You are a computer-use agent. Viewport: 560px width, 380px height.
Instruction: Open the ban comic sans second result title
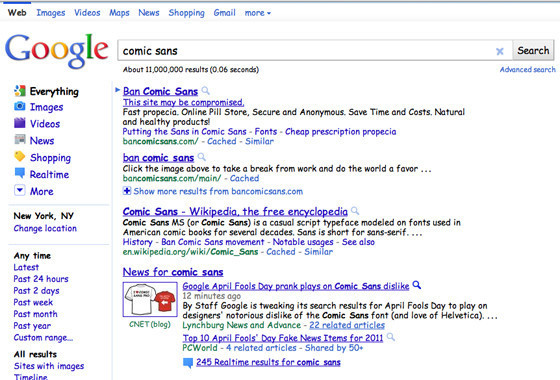[158, 158]
